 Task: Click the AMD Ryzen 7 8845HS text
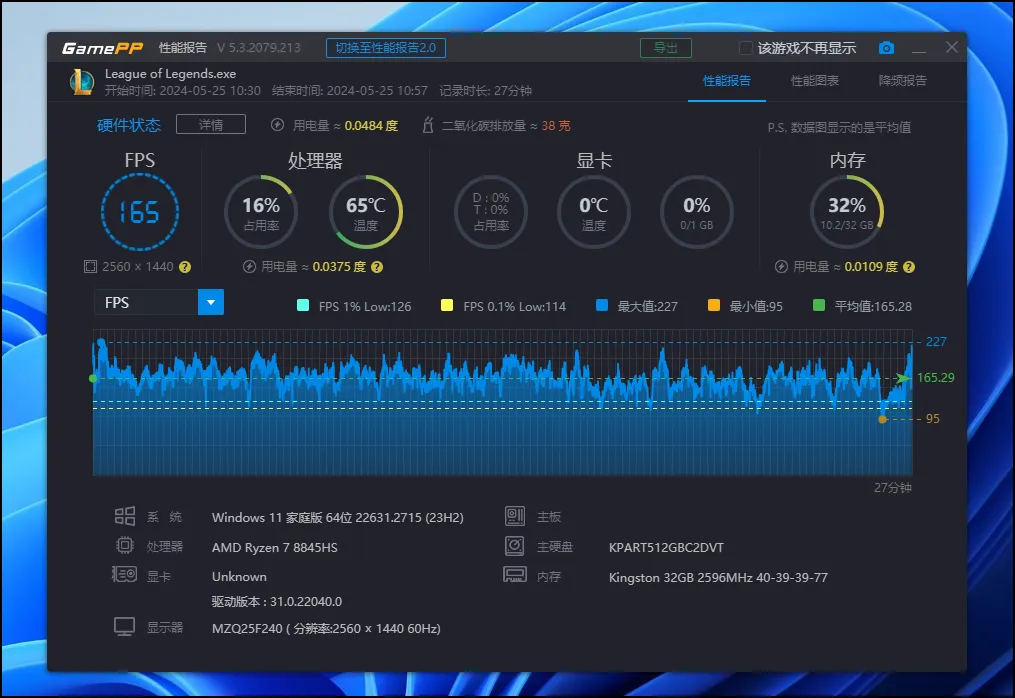click(274, 548)
